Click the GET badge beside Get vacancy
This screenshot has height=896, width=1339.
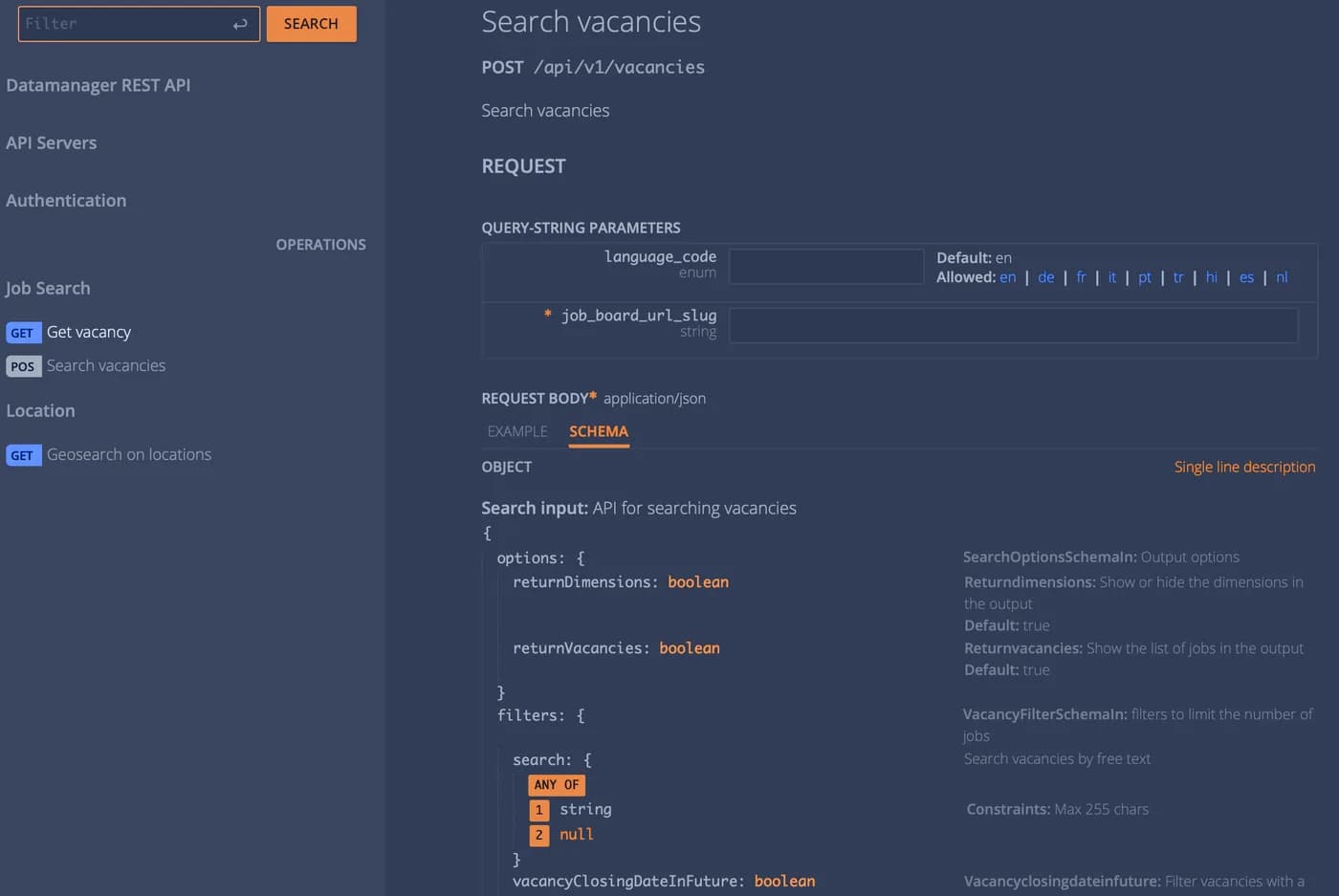23,333
